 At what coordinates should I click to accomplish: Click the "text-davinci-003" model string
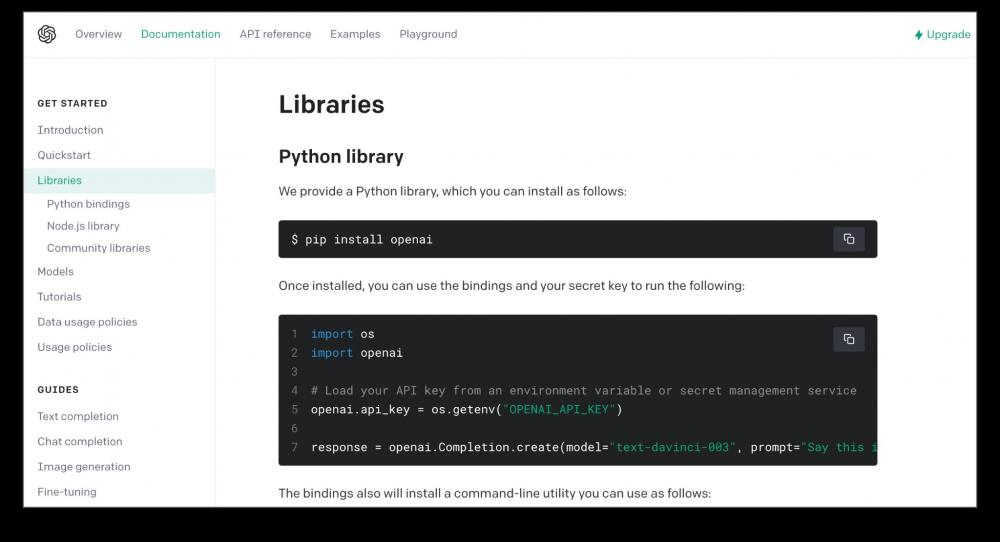coord(672,447)
